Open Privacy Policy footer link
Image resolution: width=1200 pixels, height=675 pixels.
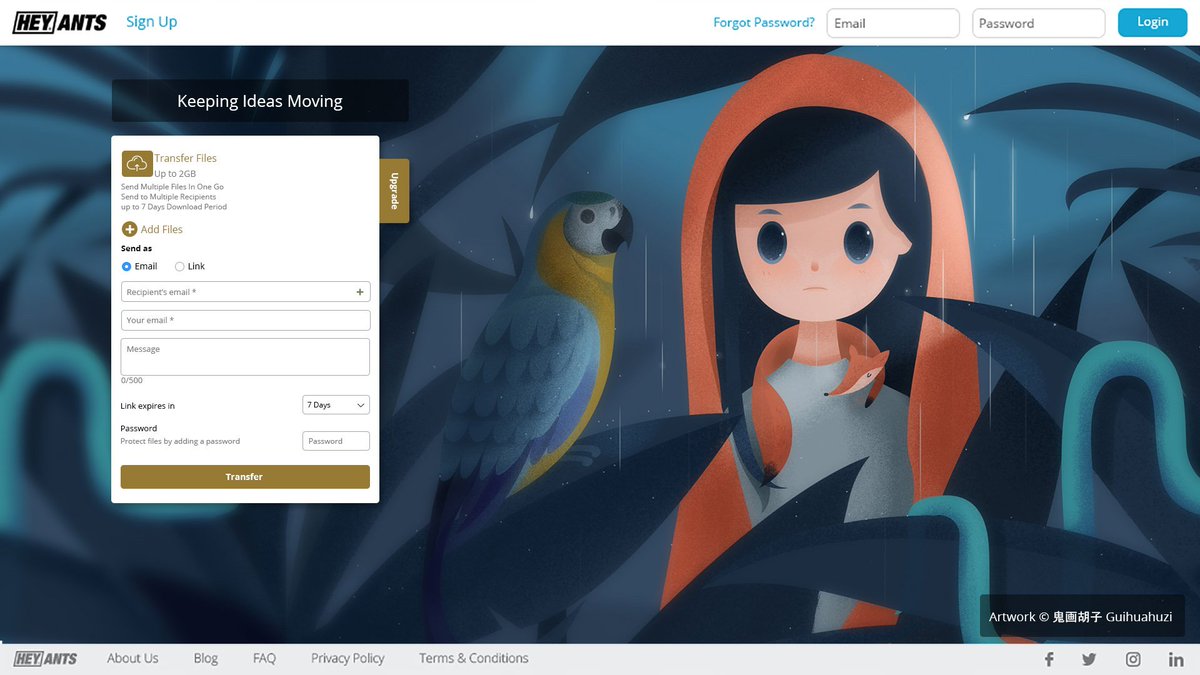point(348,658)
